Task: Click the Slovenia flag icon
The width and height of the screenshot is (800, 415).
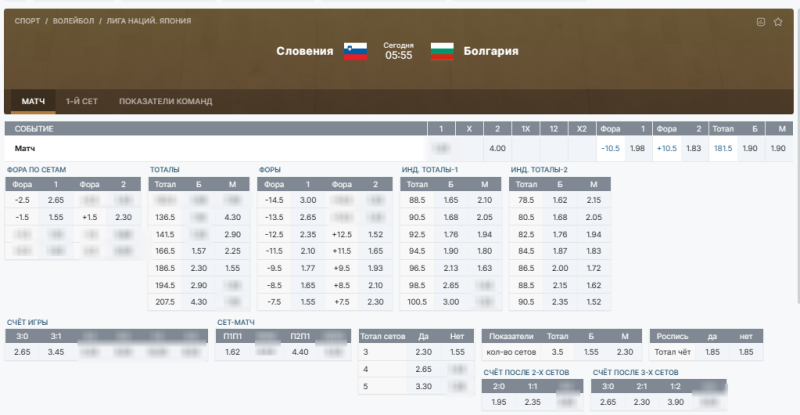Action: pyautogui.click(x=356, y=51)
